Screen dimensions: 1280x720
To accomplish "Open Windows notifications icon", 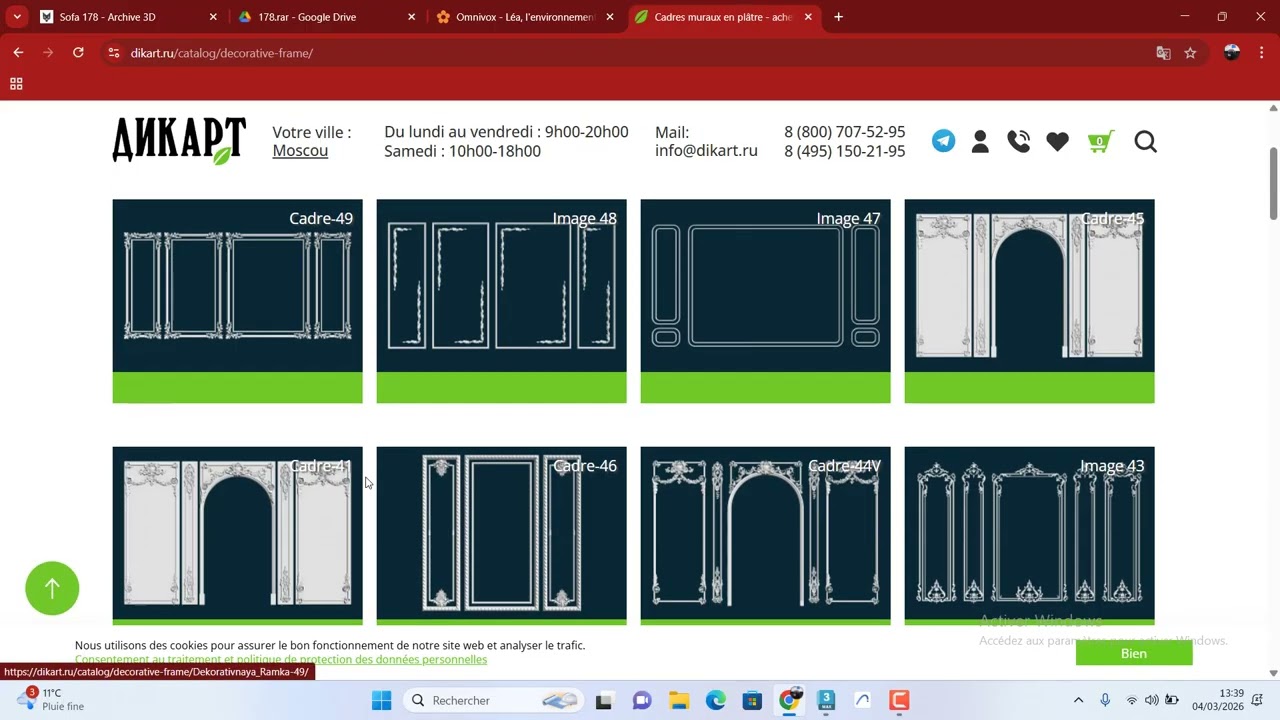I will pyautogui.click(x=1257, y=700).
